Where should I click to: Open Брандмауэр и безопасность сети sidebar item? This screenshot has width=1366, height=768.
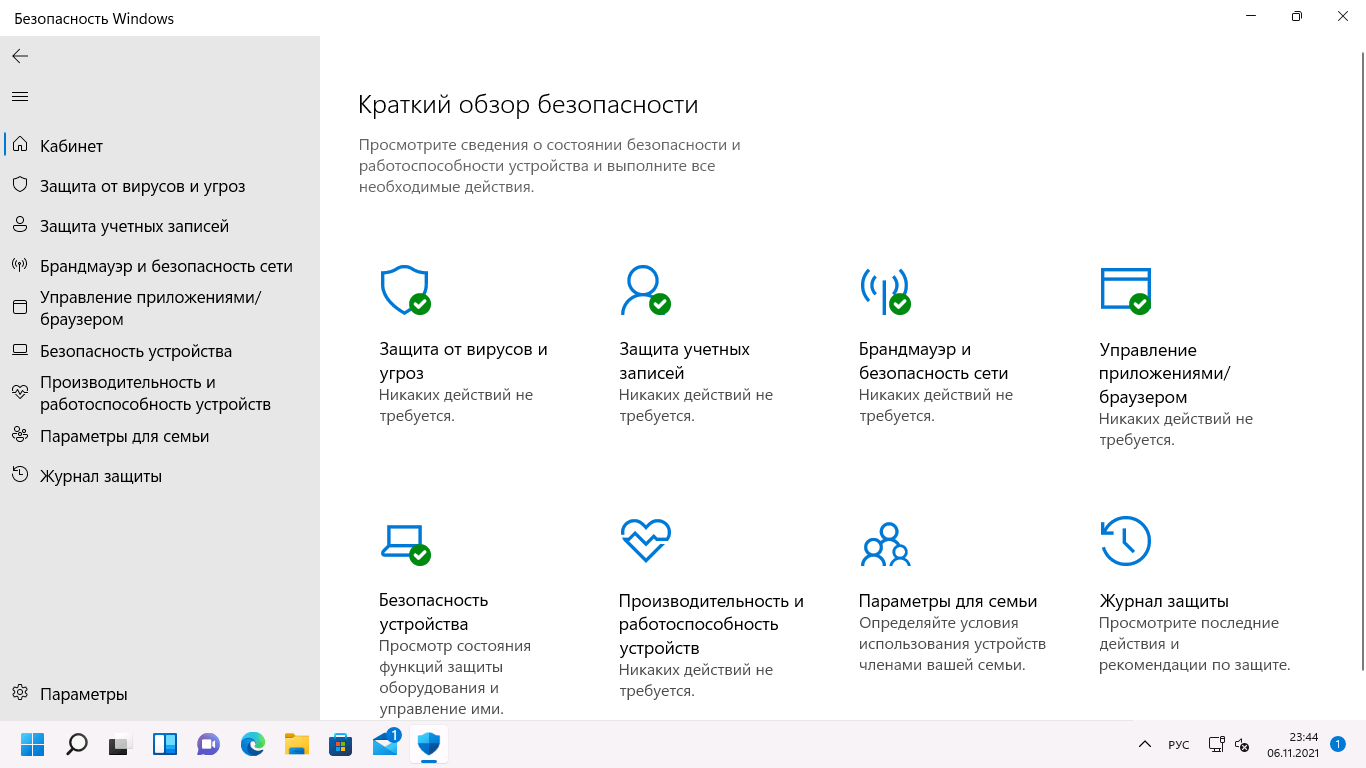pyautogui.click(x=160, y=266)
